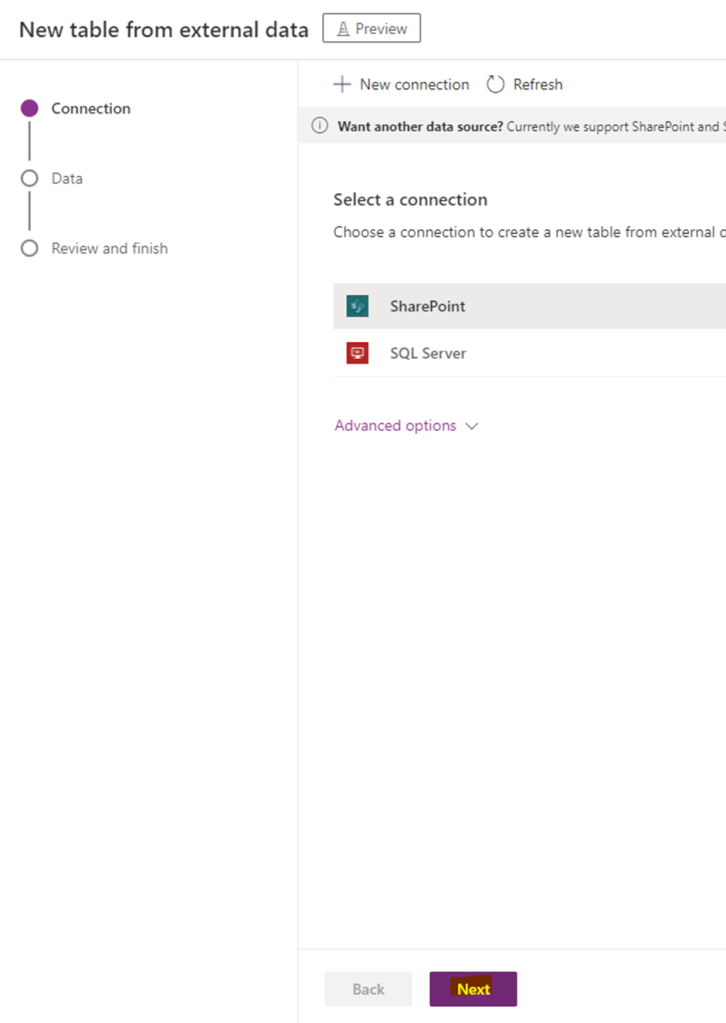Click the plus icon for New connection

tap(342, 85)
